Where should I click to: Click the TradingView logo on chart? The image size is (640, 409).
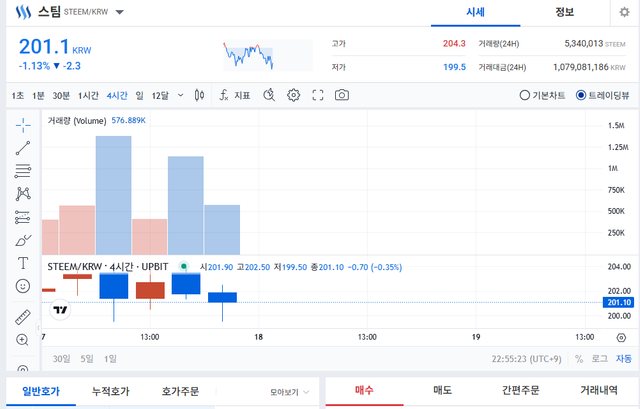60,310
